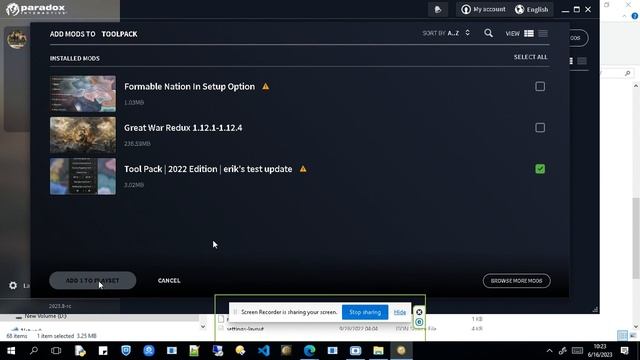This screenshot has height=360, width=640.
Task: Click the network icon in system tray
Action: point(563,351)
